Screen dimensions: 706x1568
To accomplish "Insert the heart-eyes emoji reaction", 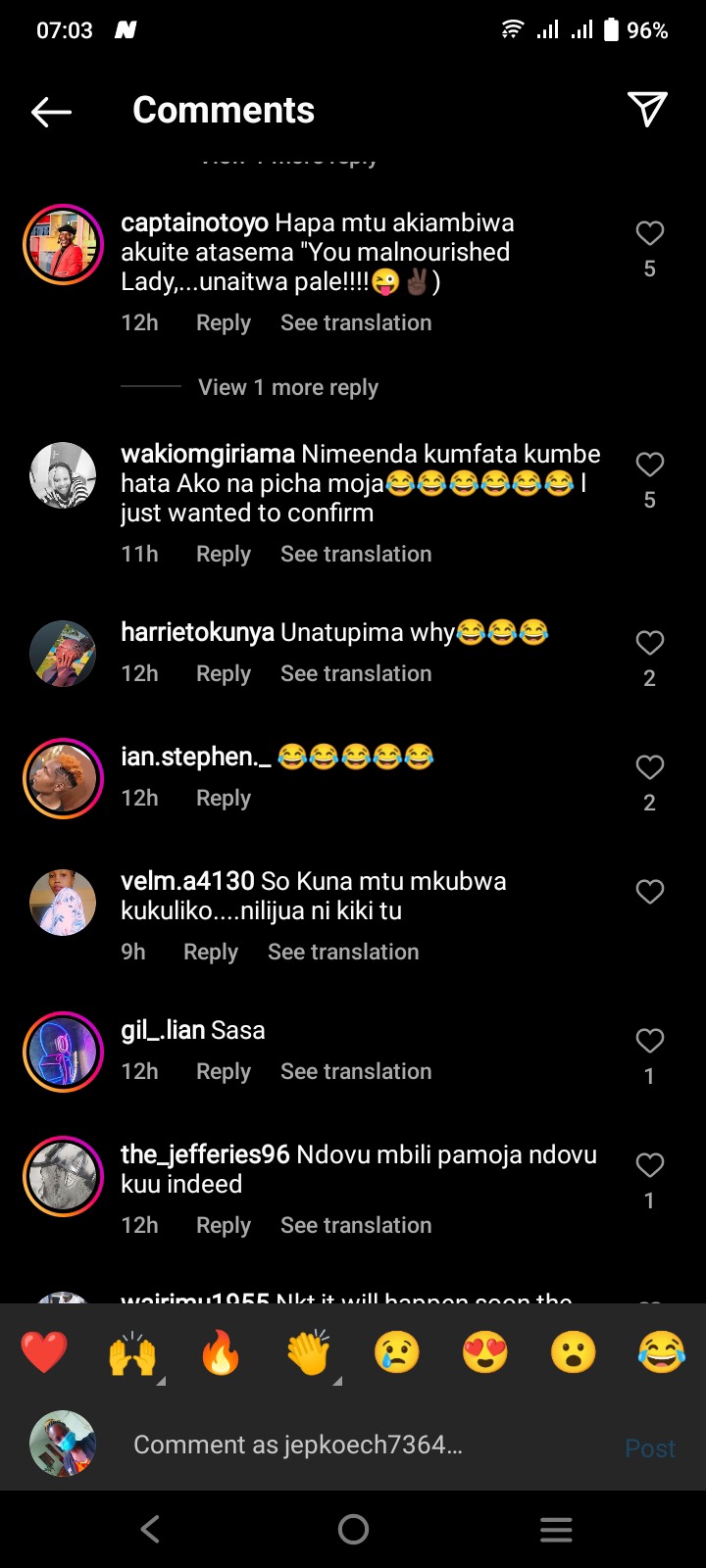I will (x=485, y=1352).
